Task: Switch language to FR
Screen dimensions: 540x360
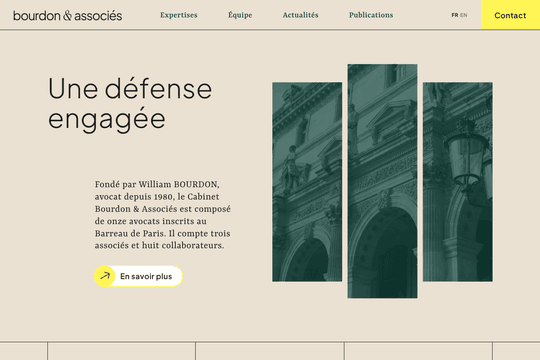Action: click(455, 15)
